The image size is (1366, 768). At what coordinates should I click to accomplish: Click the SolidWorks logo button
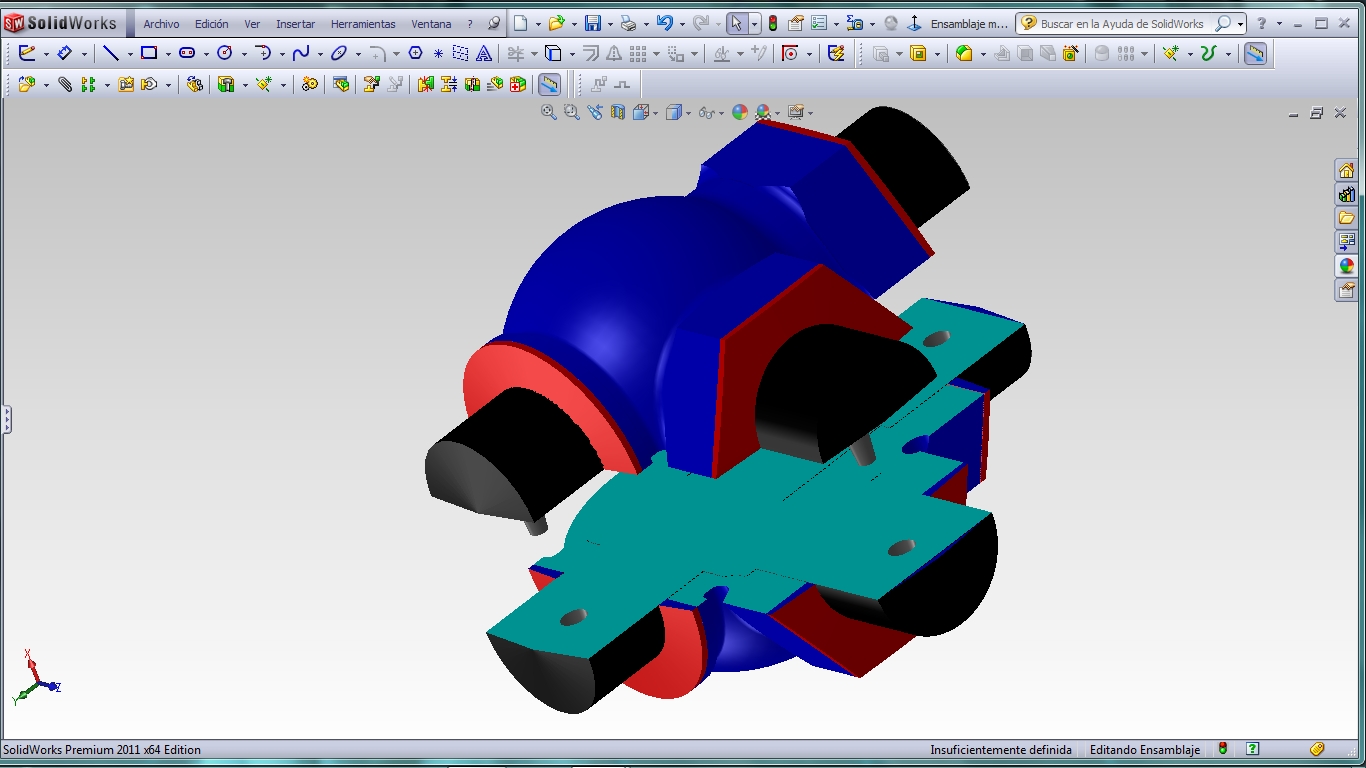click(62, 23)
